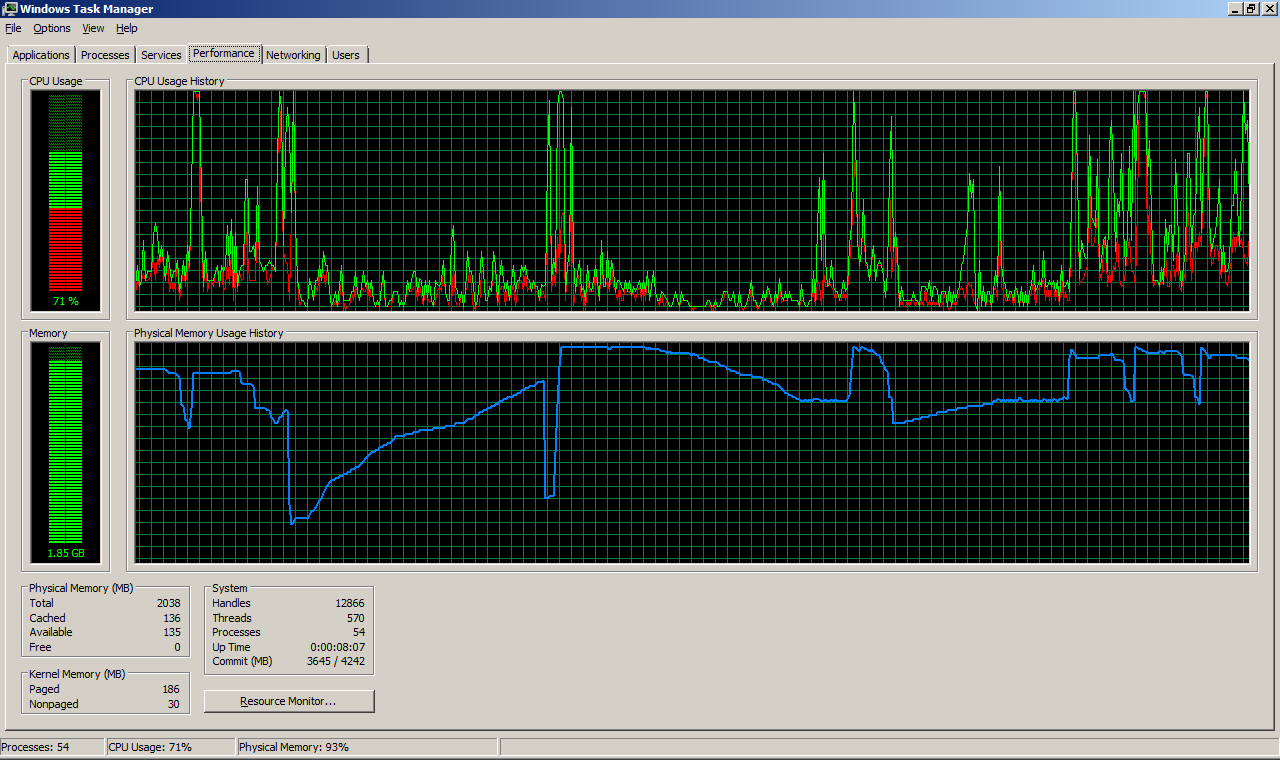The height and width of the screenshot is (760, 1280).
Task: Click the Available label in Physical Memory
Action: 51,632
